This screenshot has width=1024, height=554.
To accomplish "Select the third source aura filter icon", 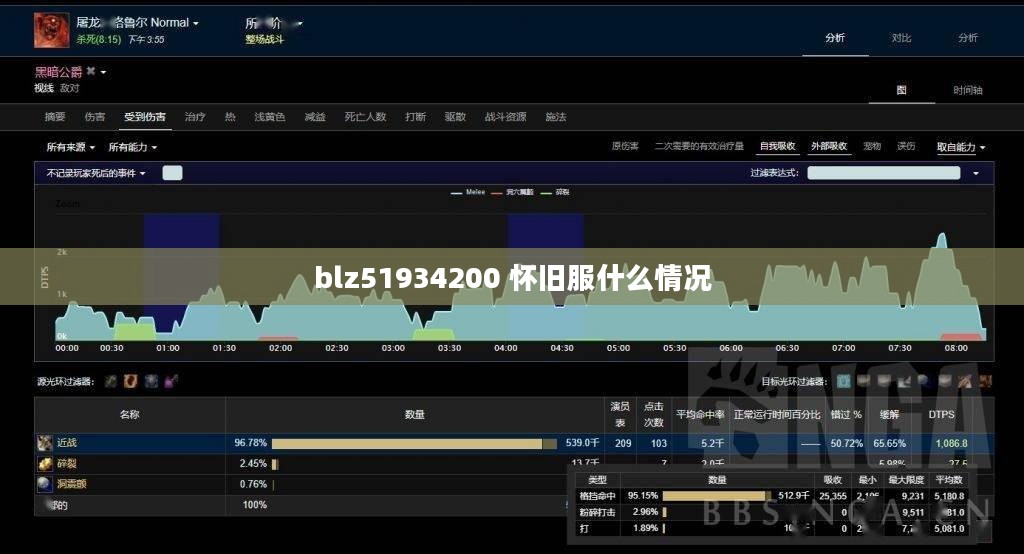I will click(151, 381).
